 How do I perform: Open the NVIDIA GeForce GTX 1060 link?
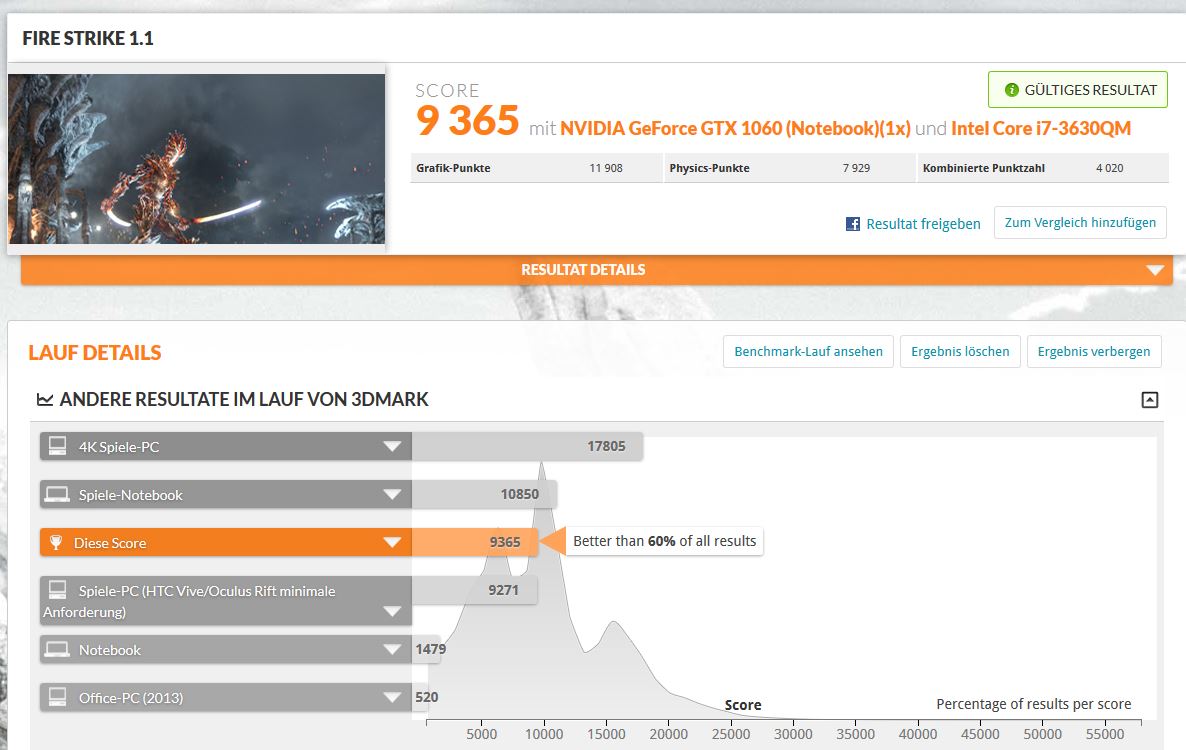(x=735, y=128)
